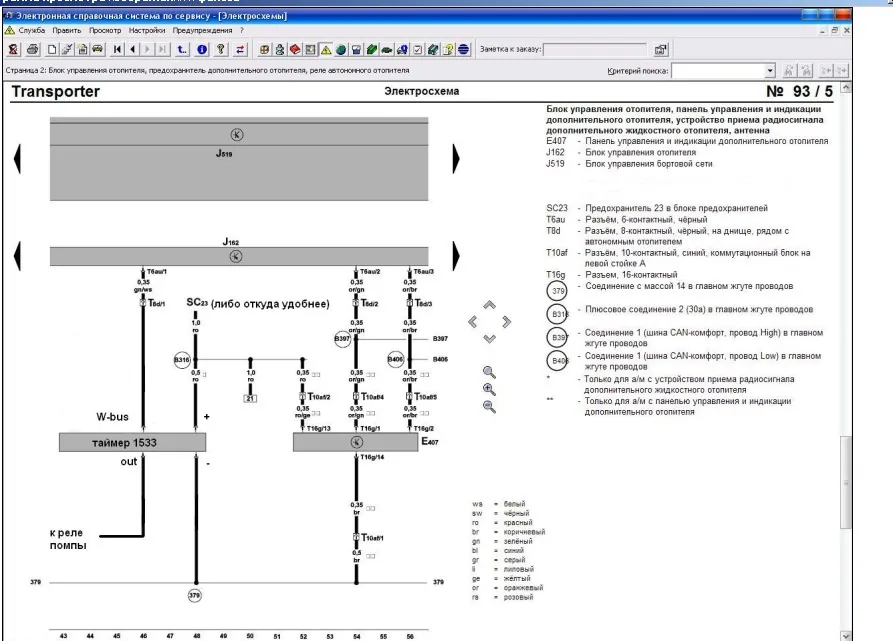
Task: Click the blank page toolbar icon
Action: (x=52, y=50)
